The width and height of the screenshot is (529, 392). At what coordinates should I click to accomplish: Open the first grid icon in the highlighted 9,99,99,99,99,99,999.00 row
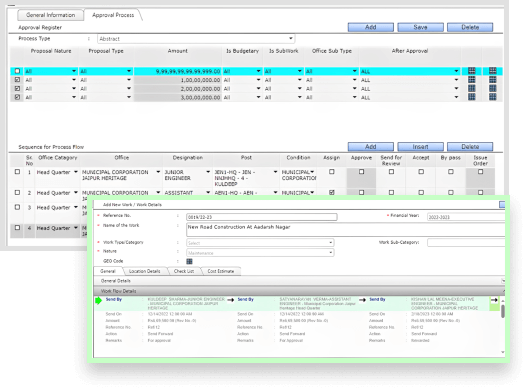click(472, 71)
